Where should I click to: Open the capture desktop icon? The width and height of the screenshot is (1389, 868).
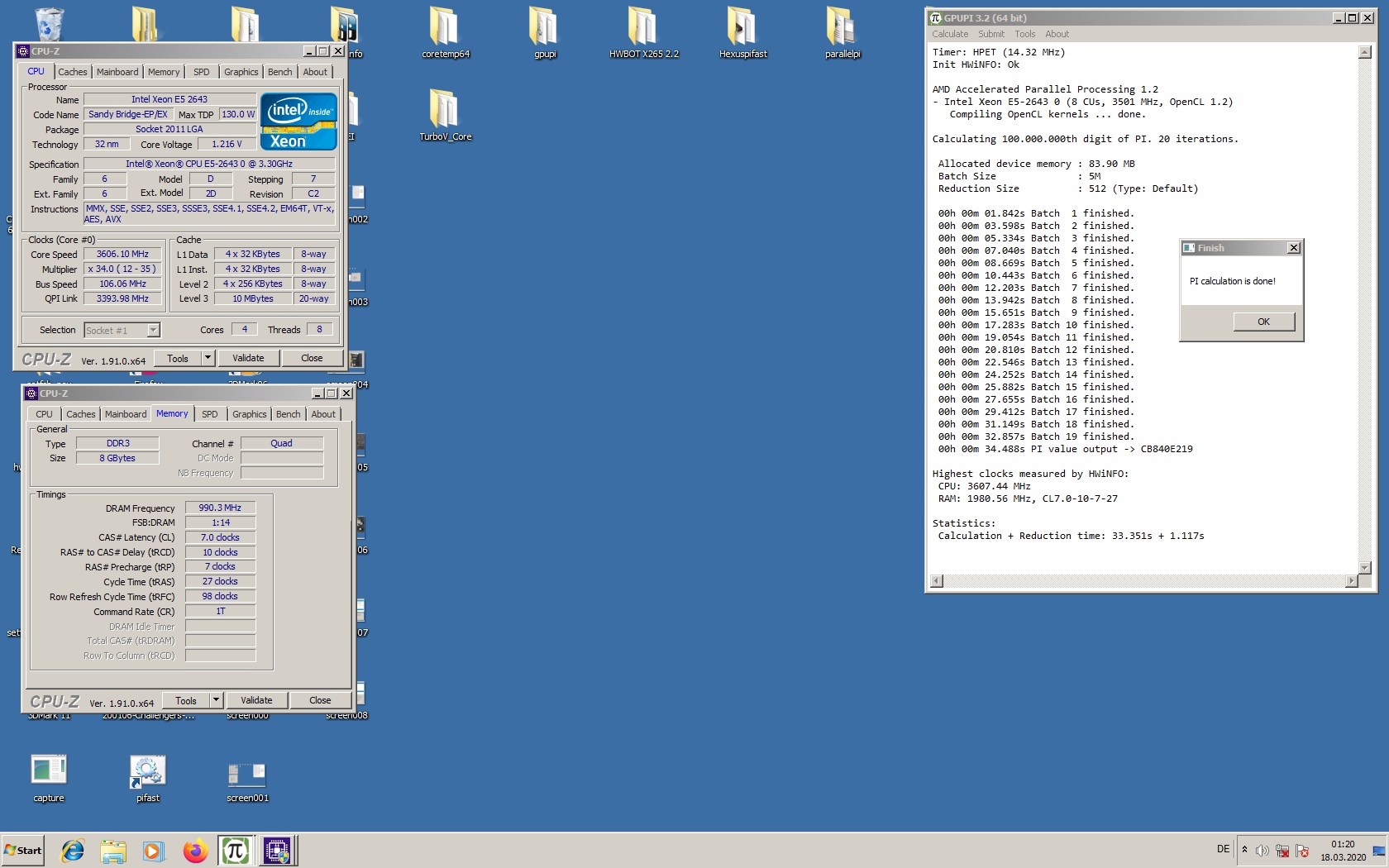coord(49,778)
